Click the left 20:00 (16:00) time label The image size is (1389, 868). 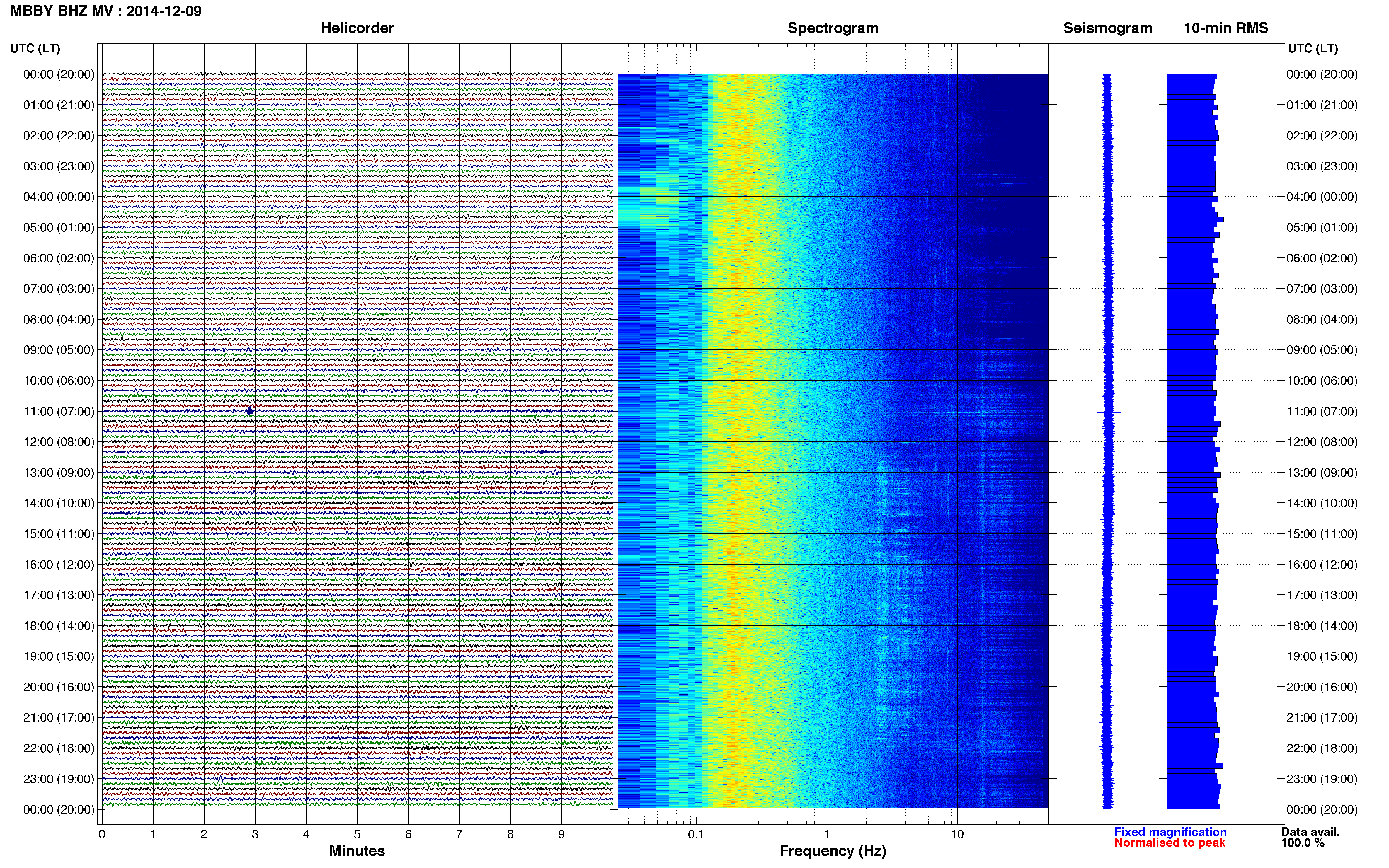pos(59,687)
